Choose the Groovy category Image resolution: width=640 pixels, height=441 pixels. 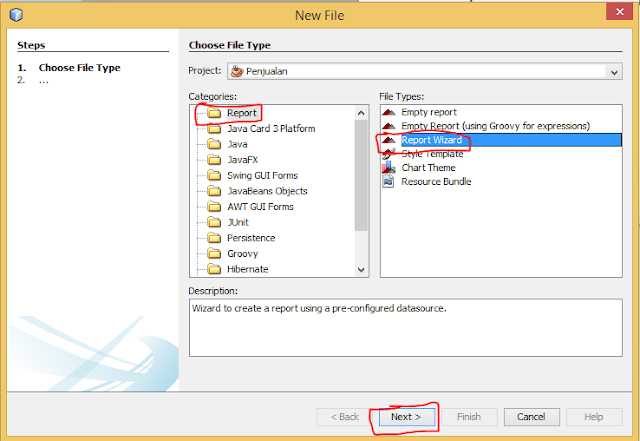point(242,254)
